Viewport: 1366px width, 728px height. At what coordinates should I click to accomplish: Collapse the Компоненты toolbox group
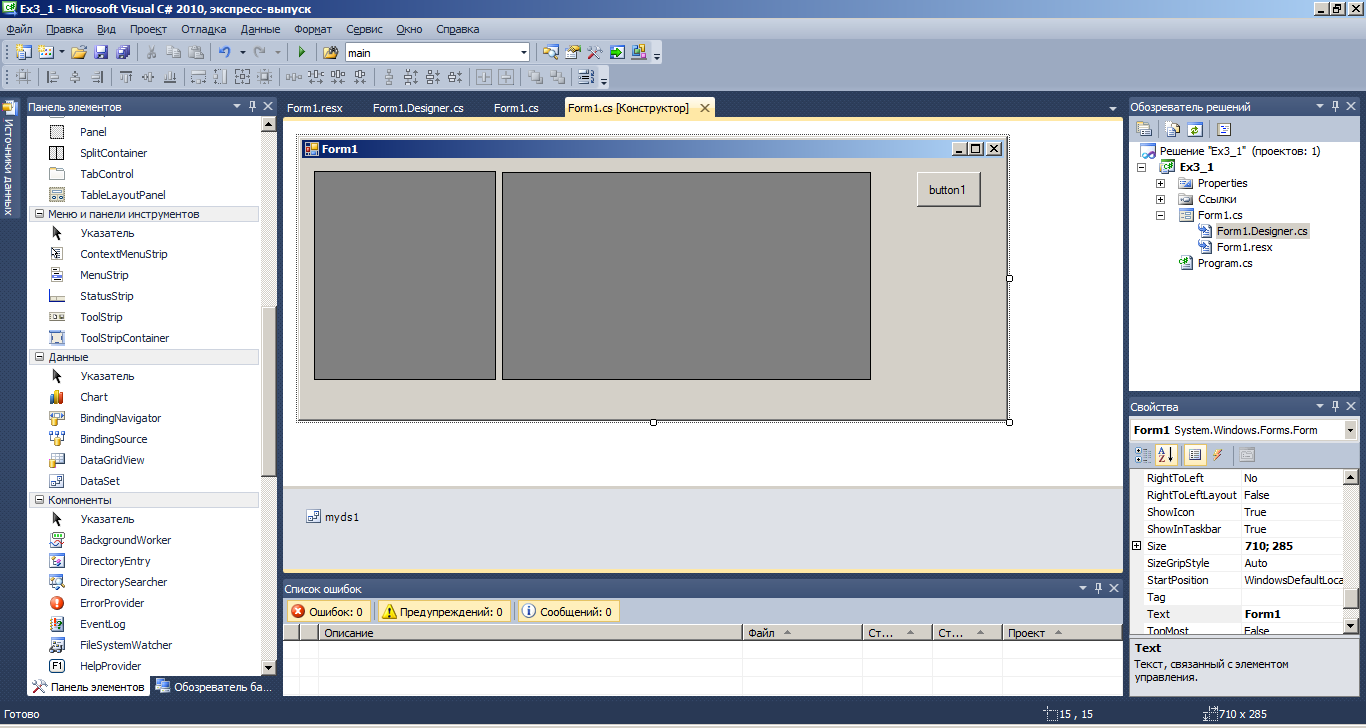point(39,500)
